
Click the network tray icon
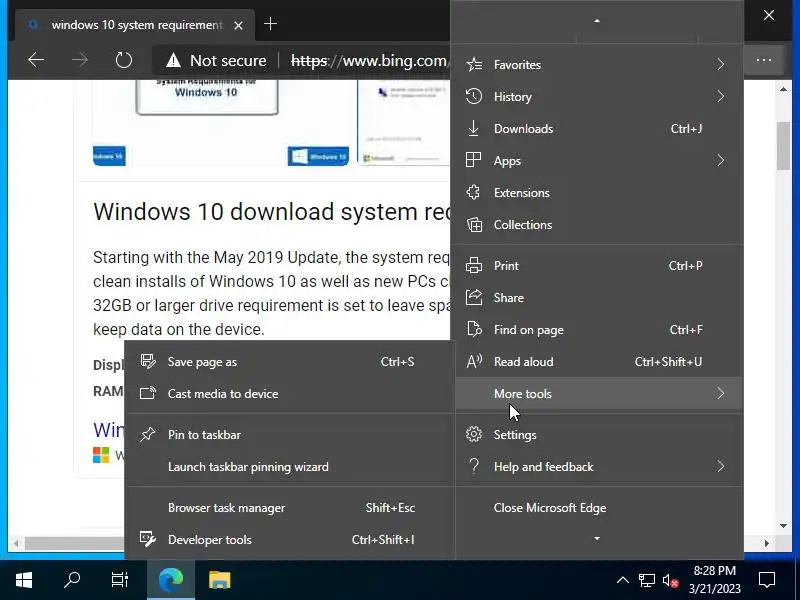tap(646, 580)
